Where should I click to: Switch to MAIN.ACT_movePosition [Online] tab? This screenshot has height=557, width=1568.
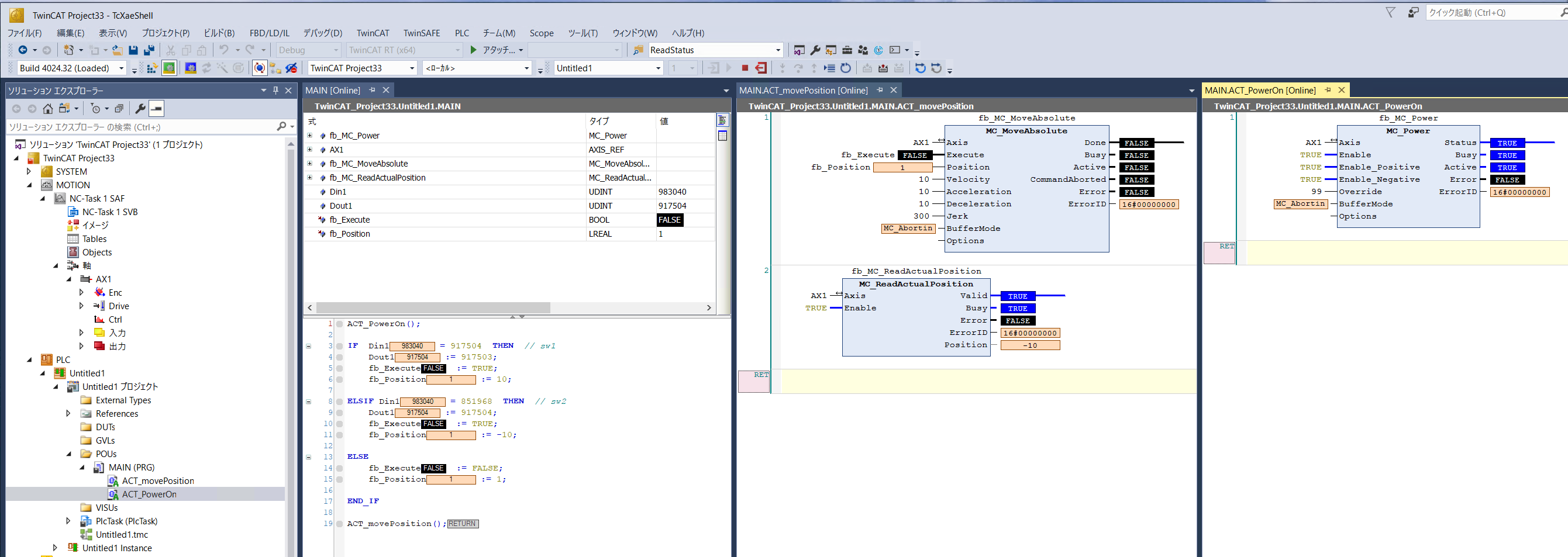tap(803, 91)
